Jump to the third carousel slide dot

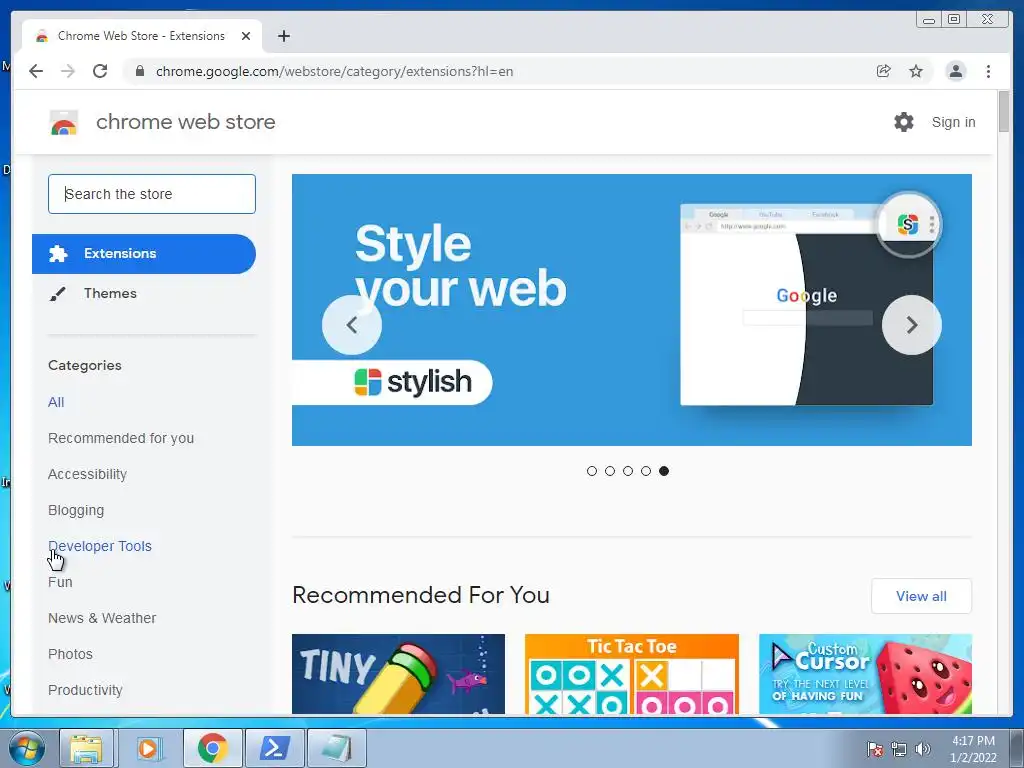pyautogui.click(x=628, y=471)
